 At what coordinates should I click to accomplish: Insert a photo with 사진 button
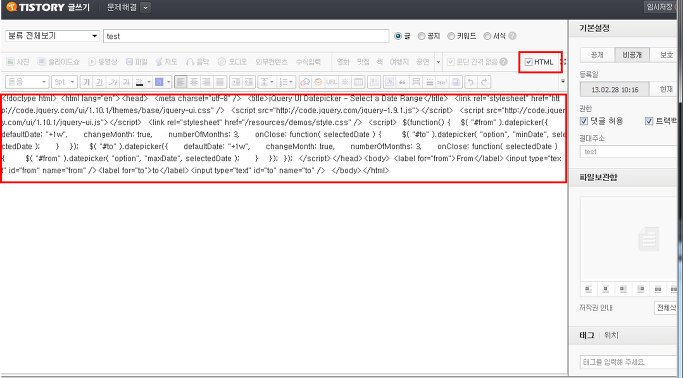tap(18, 62)
